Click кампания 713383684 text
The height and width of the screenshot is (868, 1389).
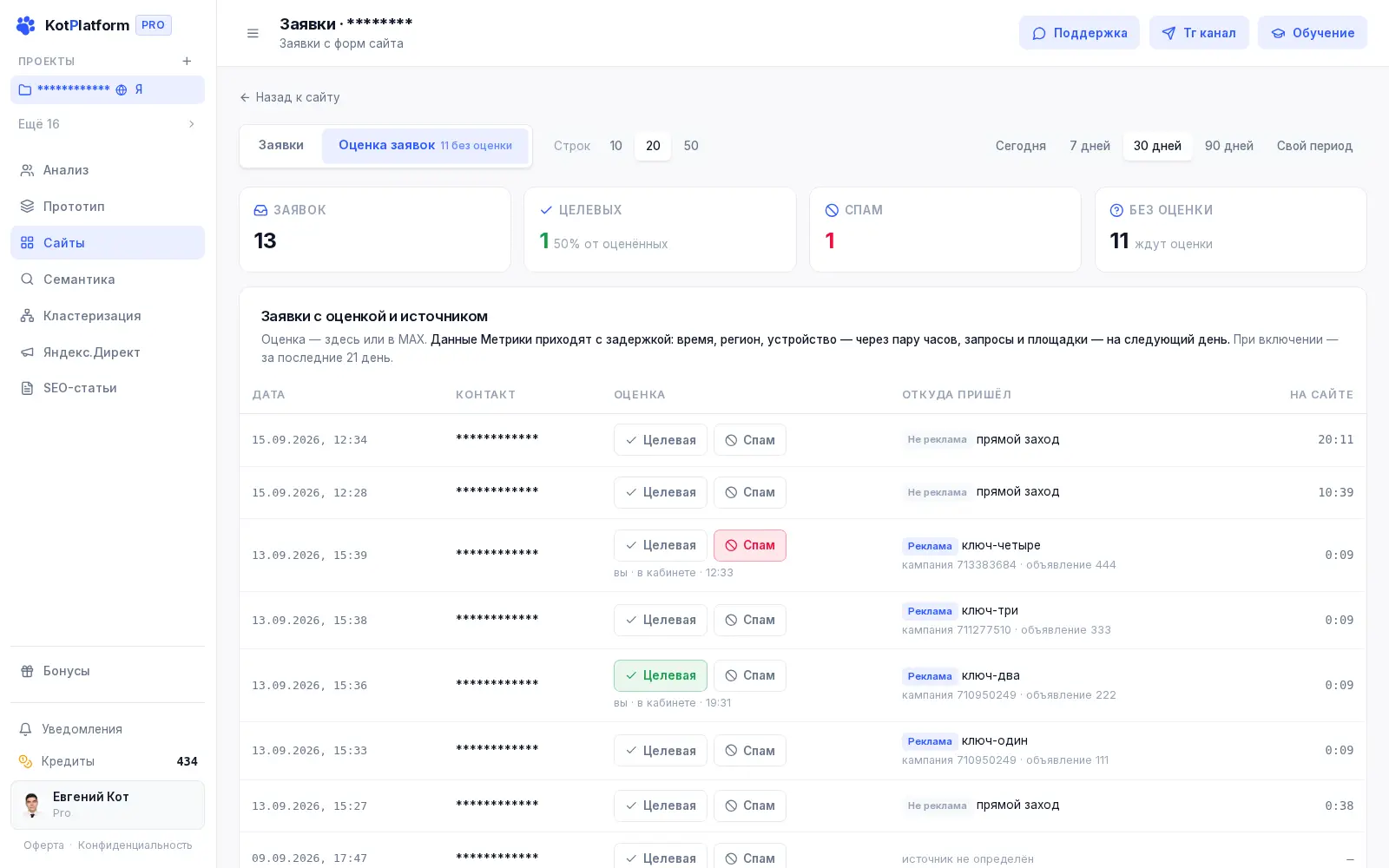[x=958, y=565]
